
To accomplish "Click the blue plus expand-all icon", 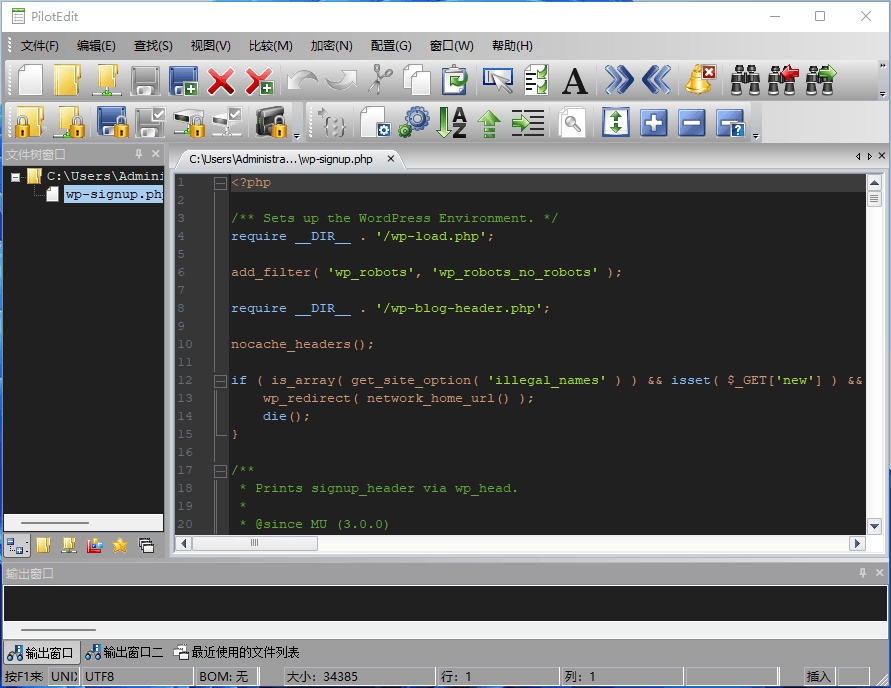I will 654,122.
